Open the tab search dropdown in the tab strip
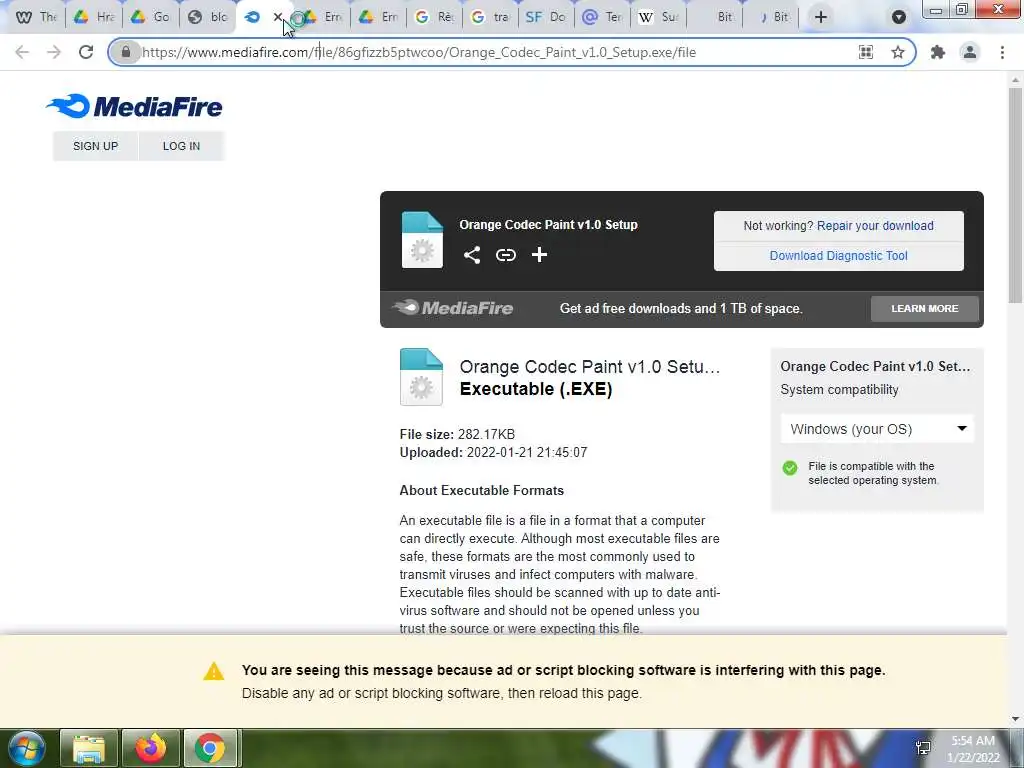Screen dimensions: 1024x768 coord(899,17)
